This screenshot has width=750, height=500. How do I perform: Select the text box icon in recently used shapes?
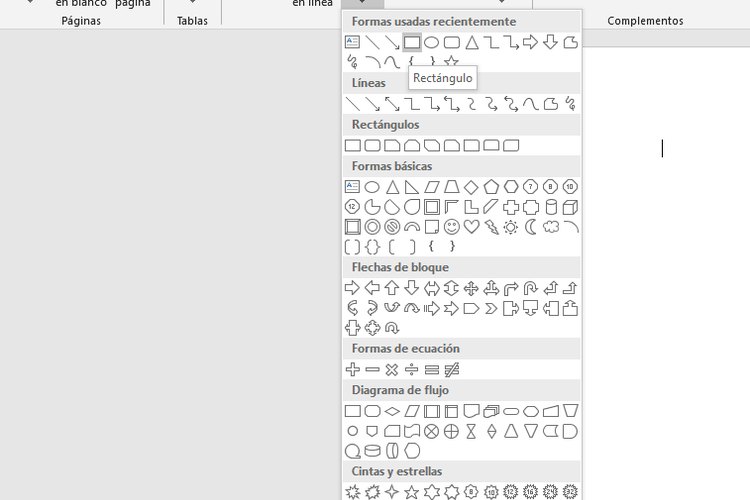pos(353,42)
